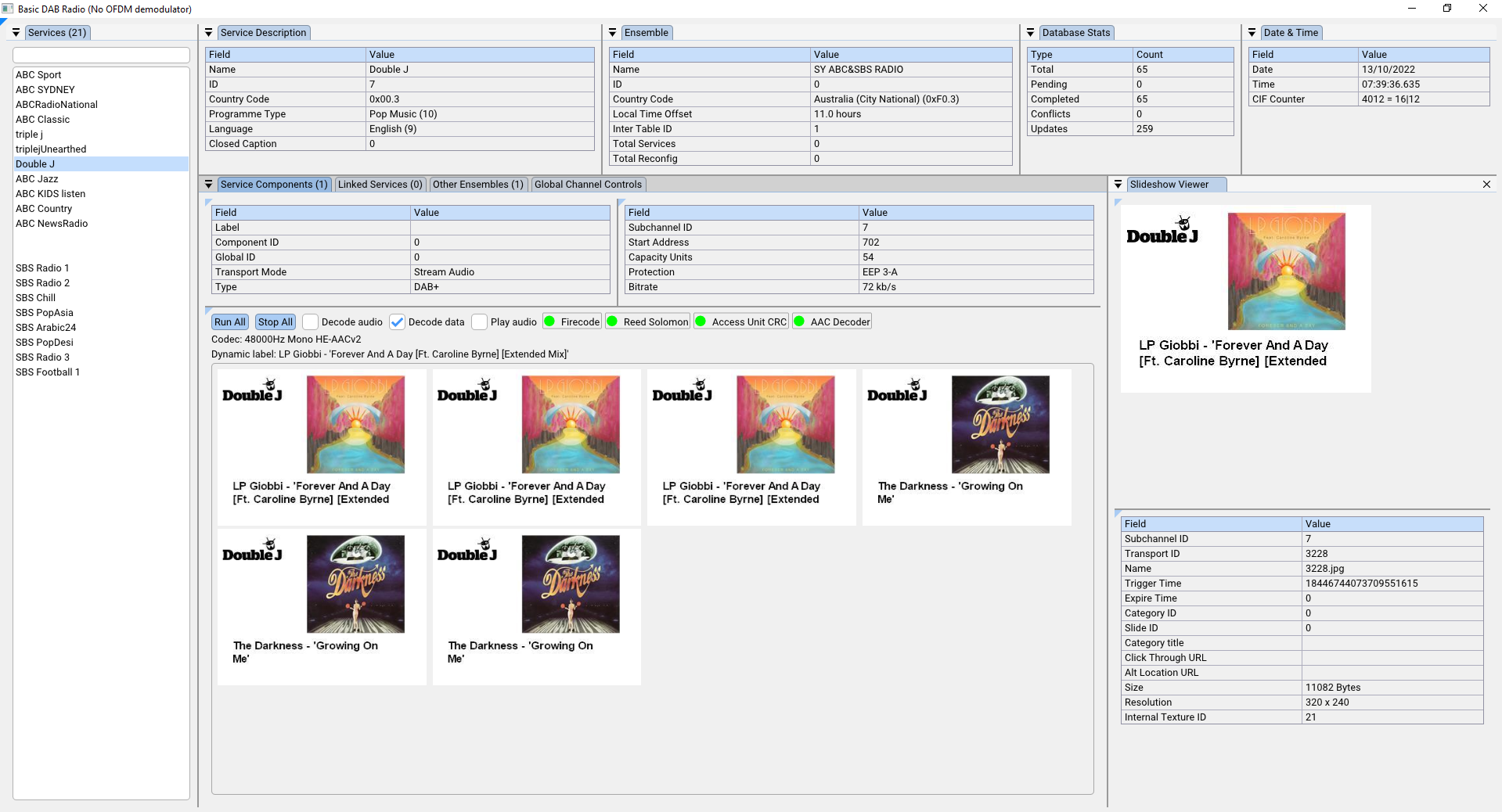Collapse the Date & Time panel arrow
The image size is (1502, 812).
[1252, 33]
